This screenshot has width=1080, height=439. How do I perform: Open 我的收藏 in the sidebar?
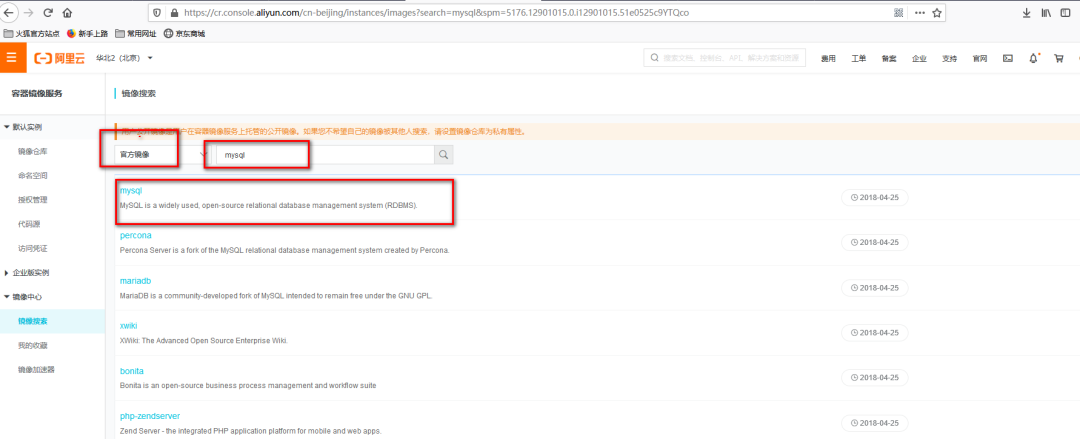coord(33,345)
